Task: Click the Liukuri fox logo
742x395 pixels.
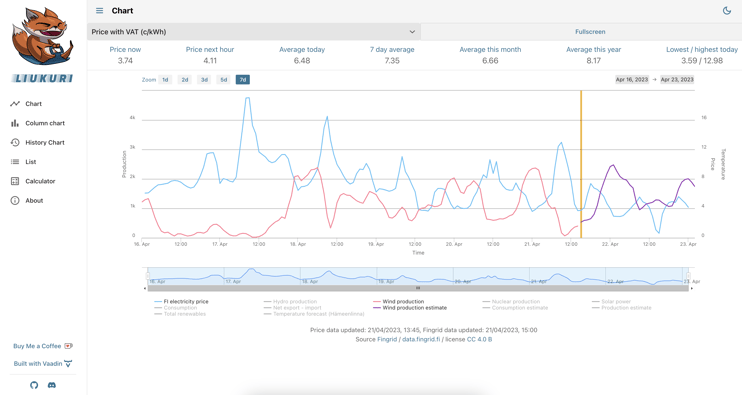Action: pos(43,37)
